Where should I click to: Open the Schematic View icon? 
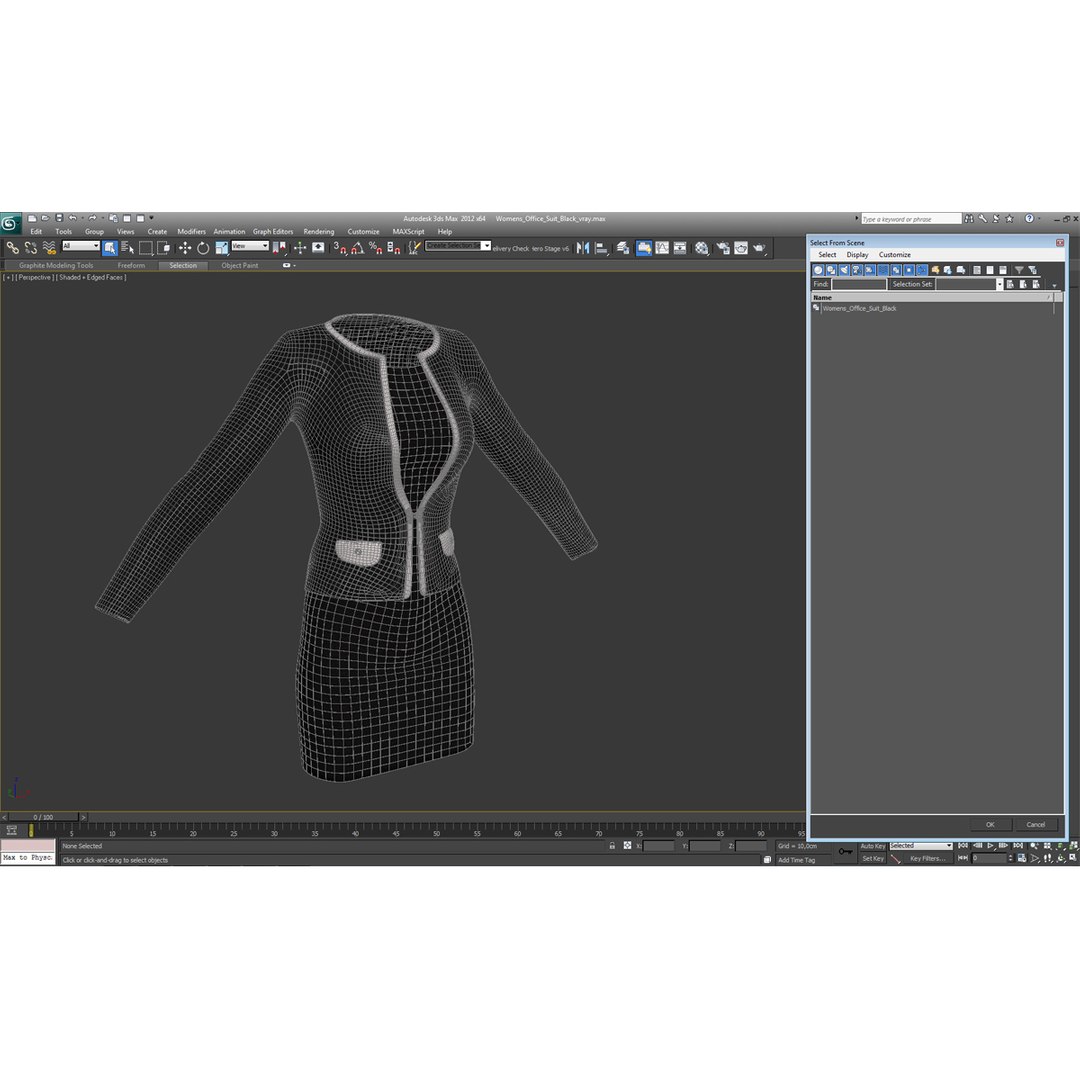point(681,248)
